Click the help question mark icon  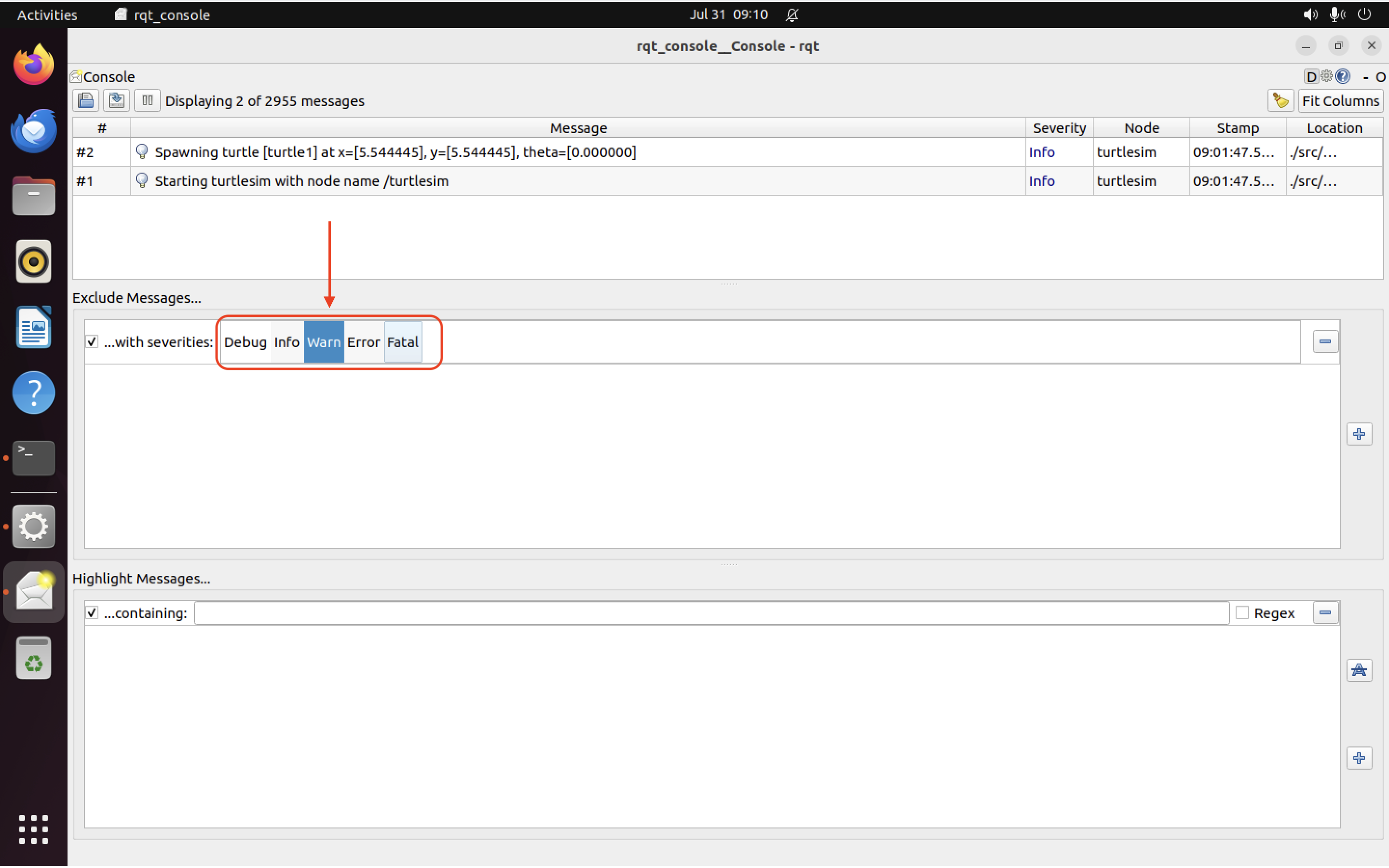click(1343, 76)
